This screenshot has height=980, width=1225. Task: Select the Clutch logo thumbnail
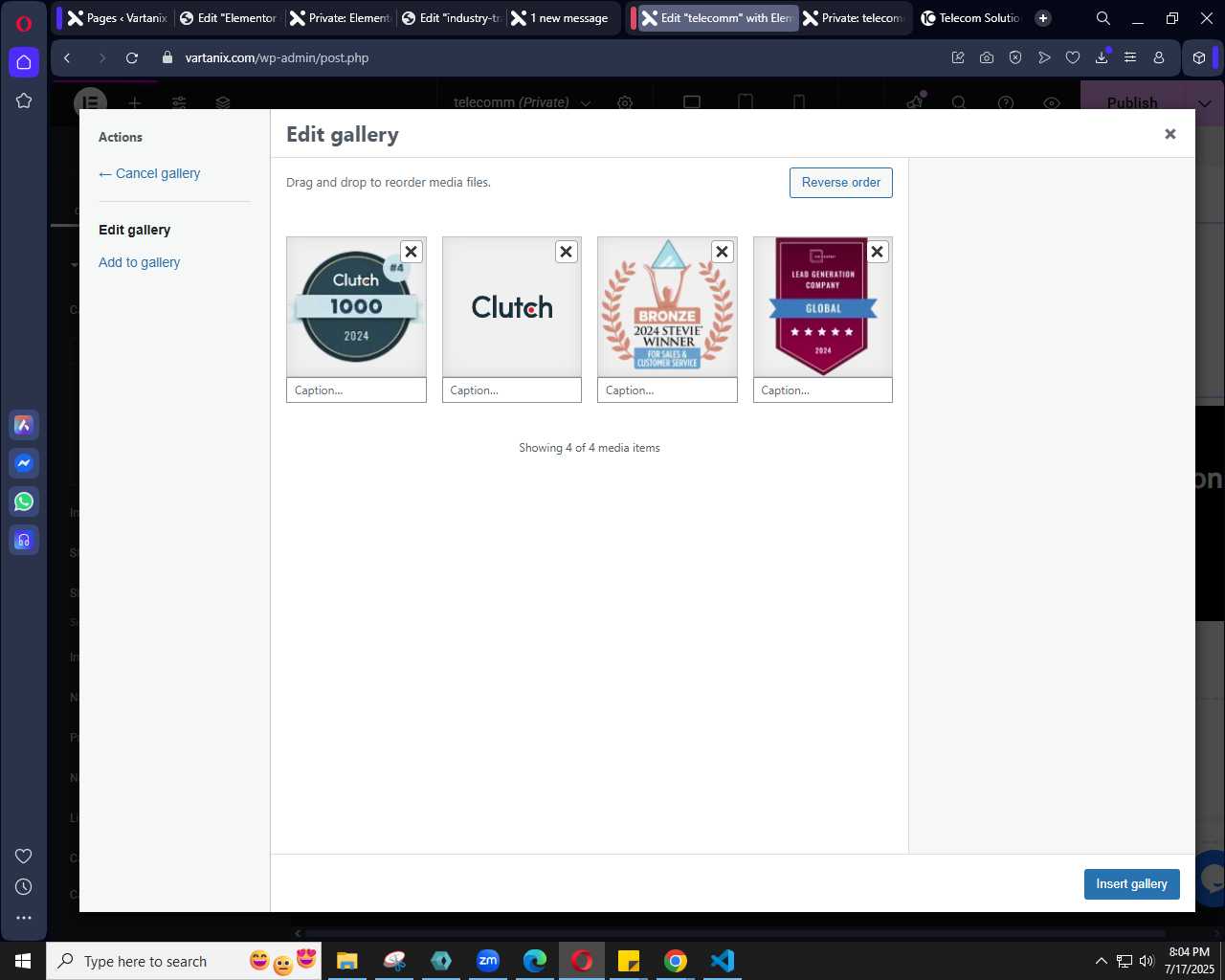tap(512, 306)
